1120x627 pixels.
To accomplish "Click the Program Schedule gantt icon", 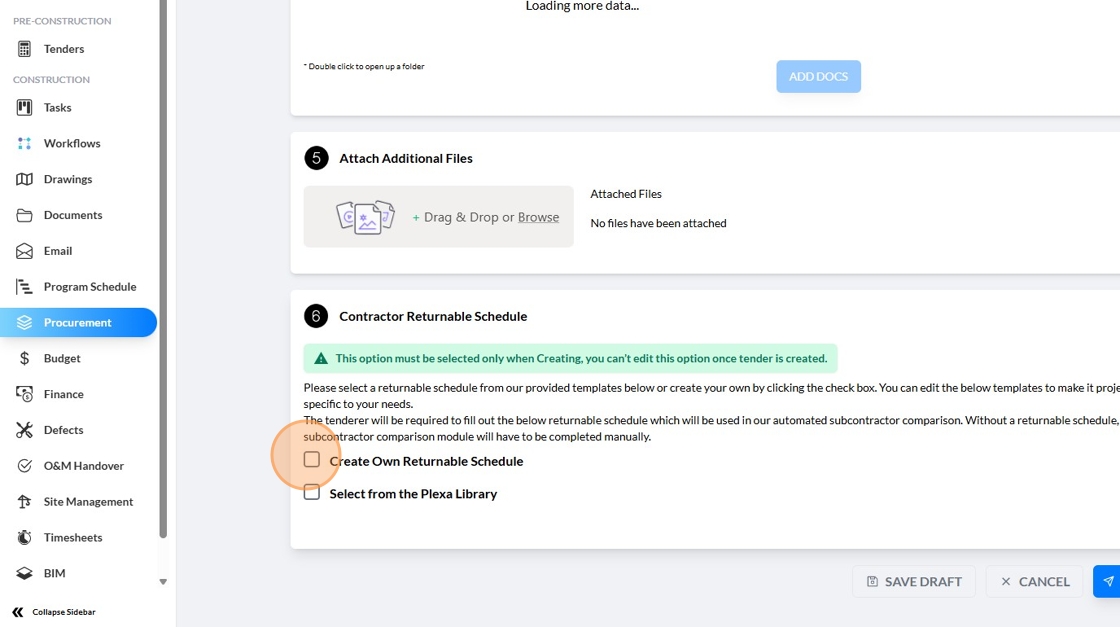I will 24,287.
